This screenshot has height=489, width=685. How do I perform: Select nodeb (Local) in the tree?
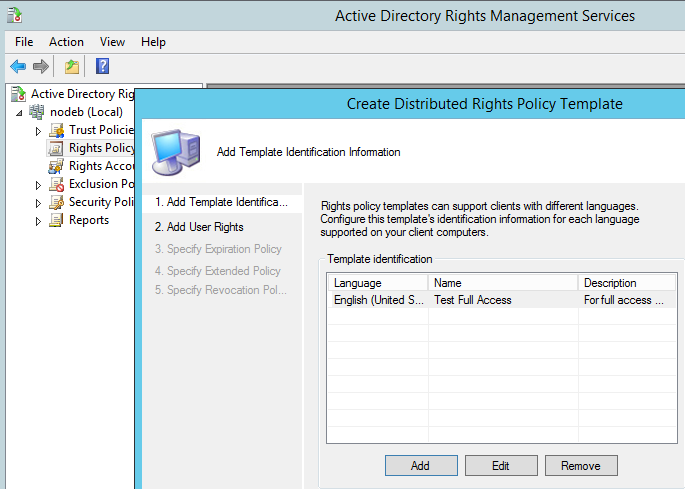(x=86, y=112)
